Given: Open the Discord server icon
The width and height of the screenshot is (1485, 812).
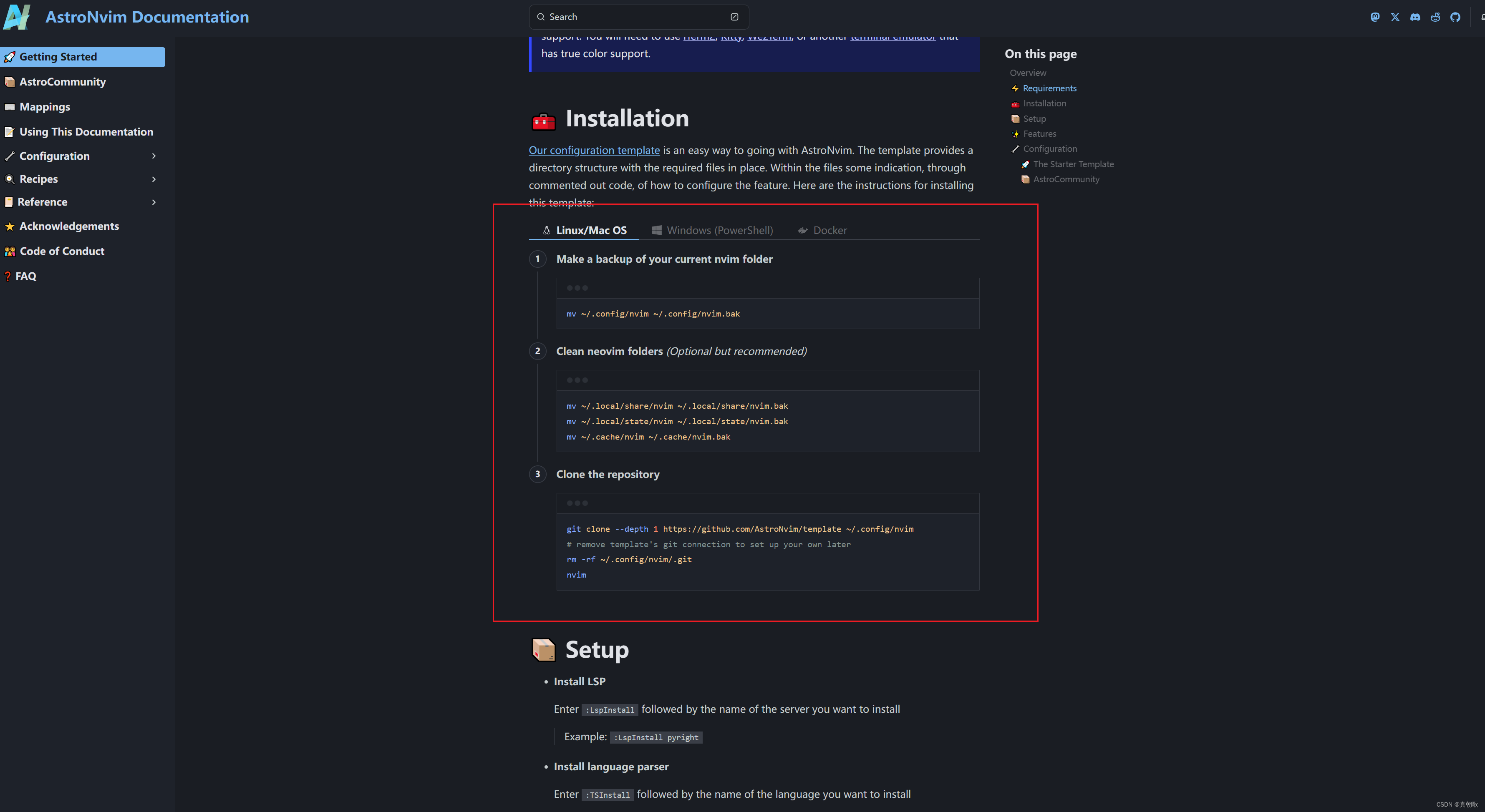Looking at the screenshot, I should [1415, 17].
